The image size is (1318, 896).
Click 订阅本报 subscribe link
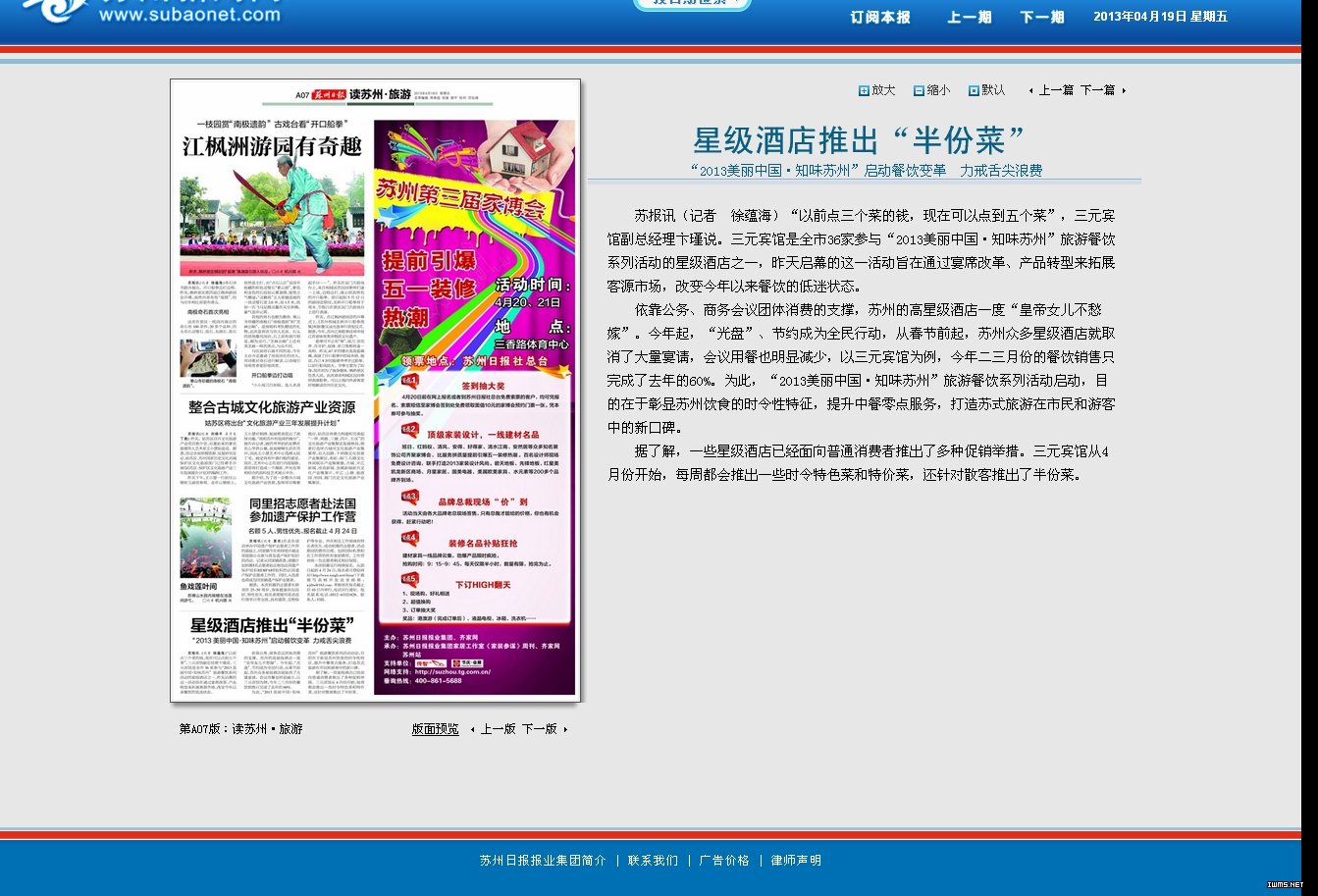pyautogui.click(x=880, y=17)
